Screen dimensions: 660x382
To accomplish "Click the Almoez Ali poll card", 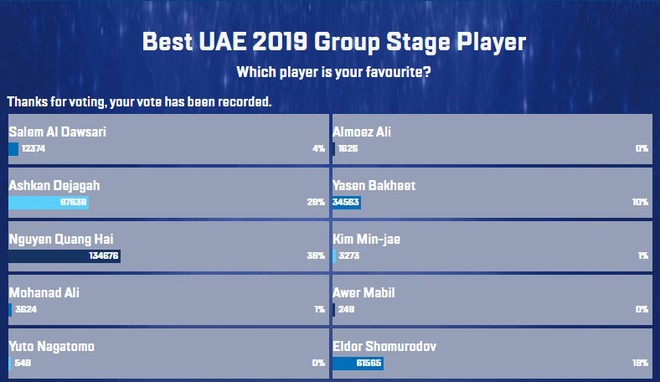I will (x=492, y=139).
